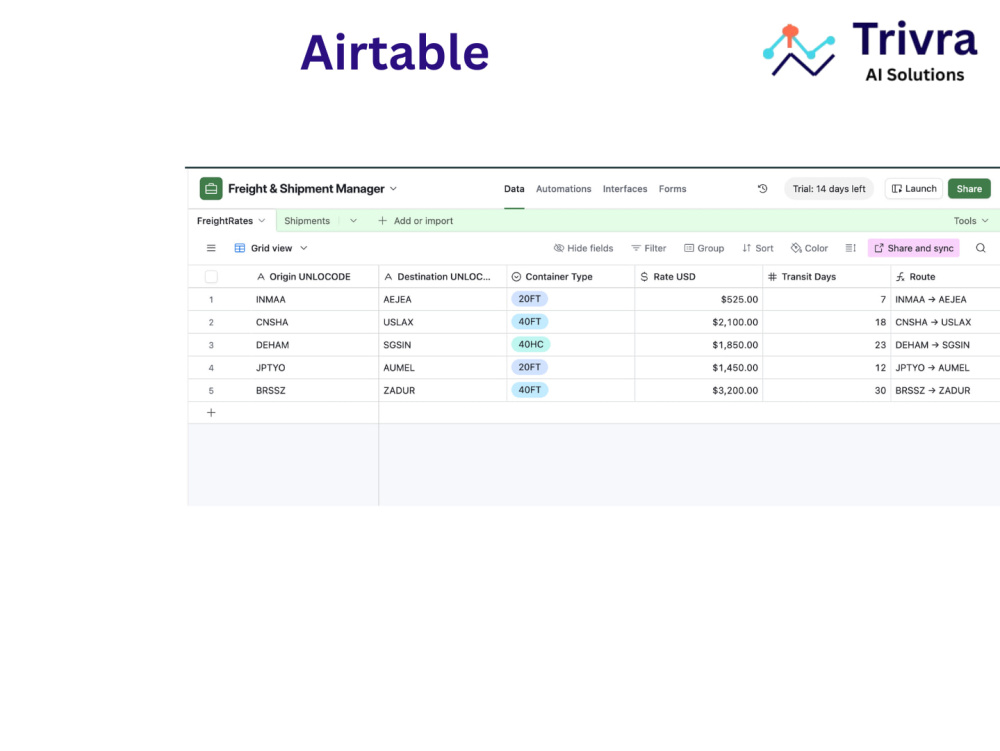1000x751 pixels.
Task: Open FreightRates table dropdown arrow
Action: [261, 221]
